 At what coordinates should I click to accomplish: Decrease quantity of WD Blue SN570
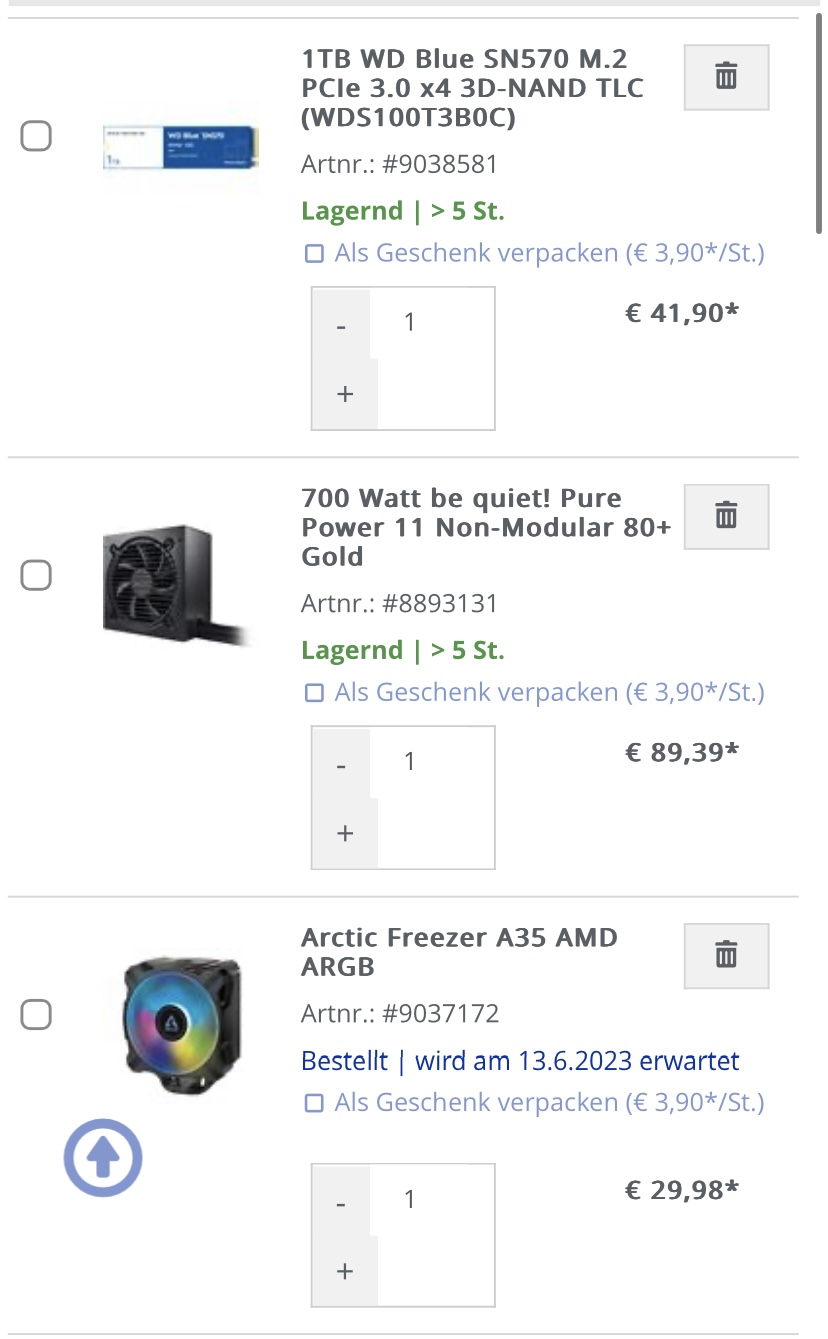coord(342,327)
